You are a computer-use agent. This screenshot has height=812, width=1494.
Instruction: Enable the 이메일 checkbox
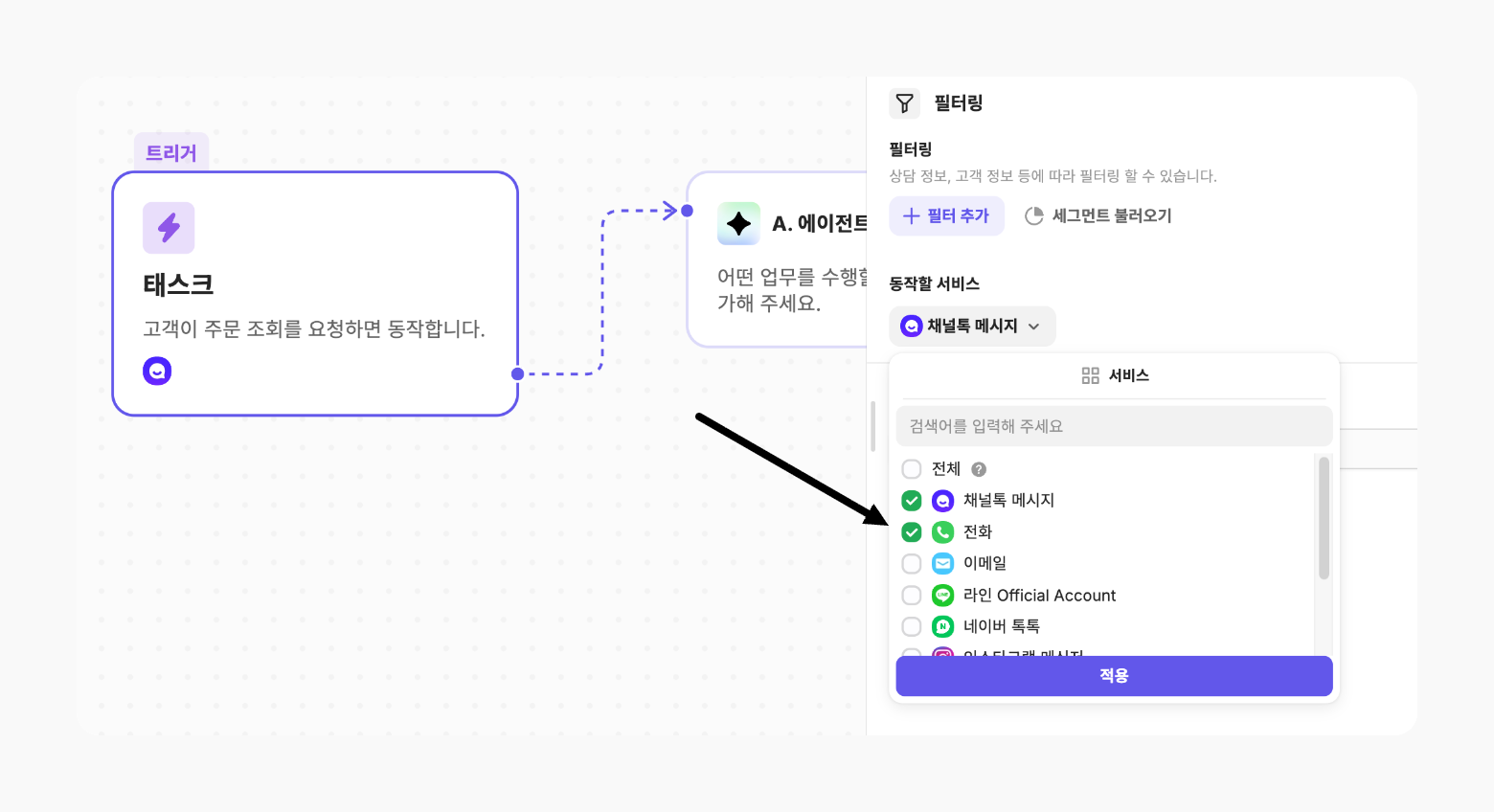(x=912, y=564)
